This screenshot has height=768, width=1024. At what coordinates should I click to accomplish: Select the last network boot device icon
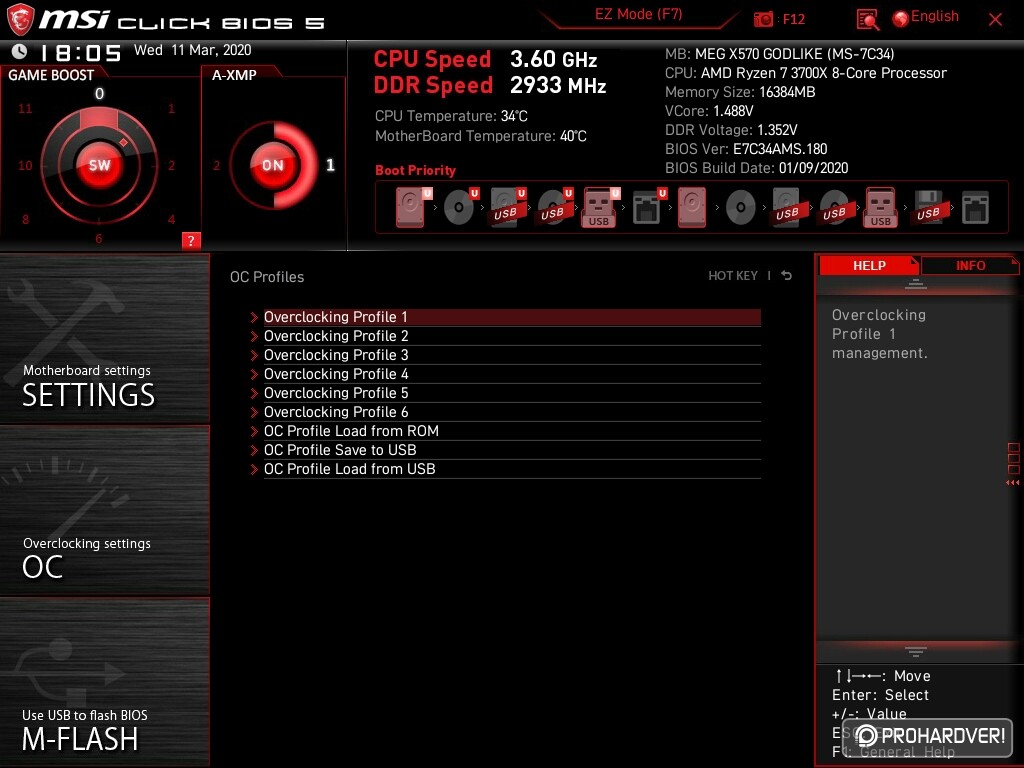coord(975,207)
